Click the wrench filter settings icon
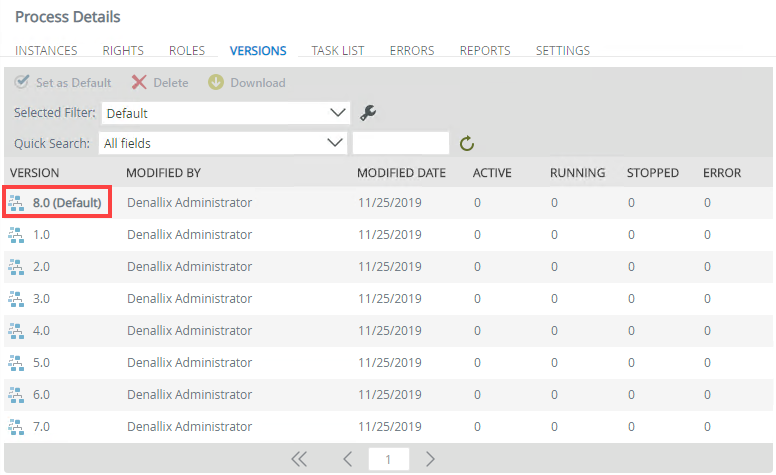776x475 pixels. [x=368, y=113]
